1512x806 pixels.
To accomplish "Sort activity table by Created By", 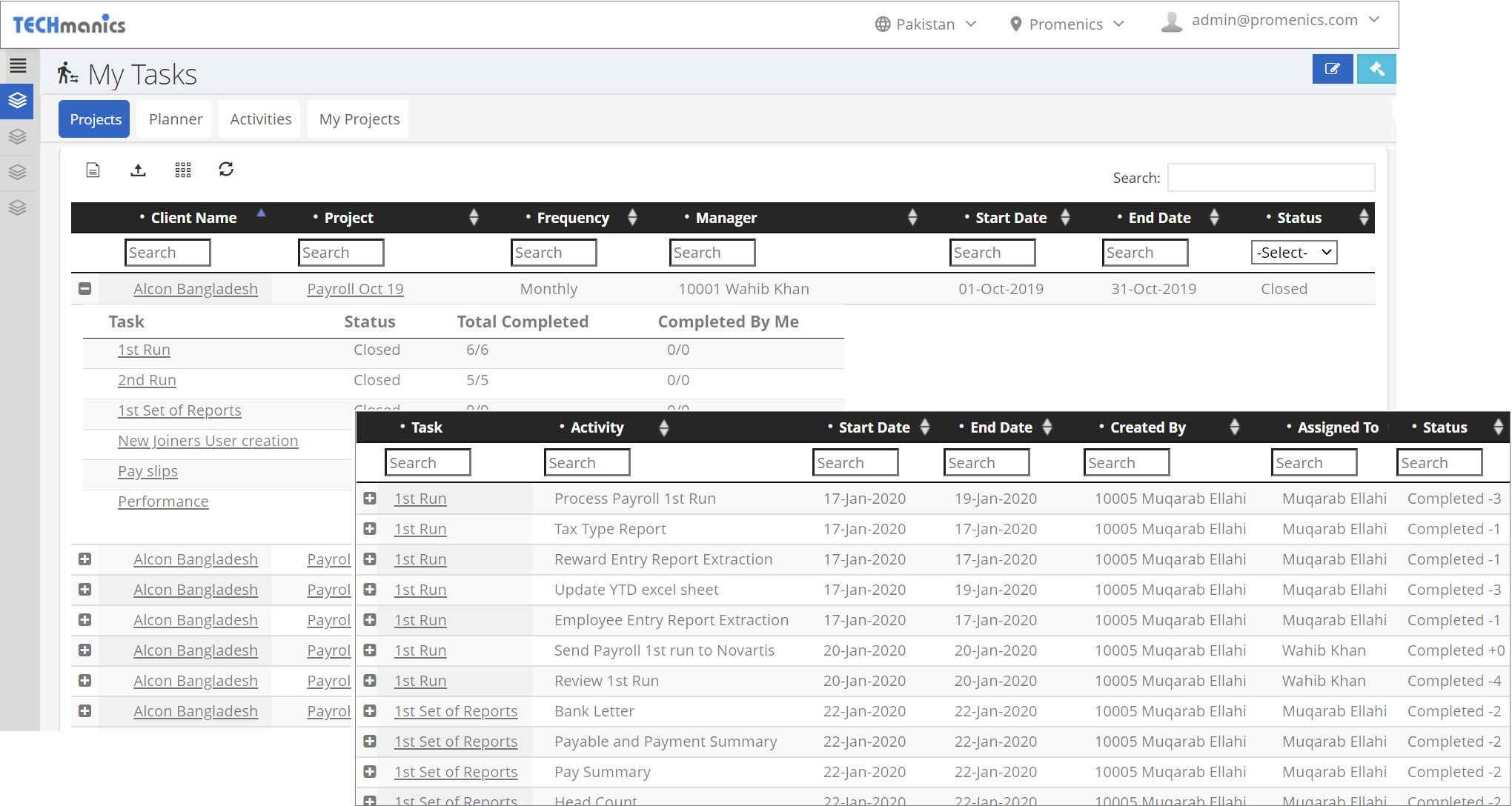I will 1234,427.
